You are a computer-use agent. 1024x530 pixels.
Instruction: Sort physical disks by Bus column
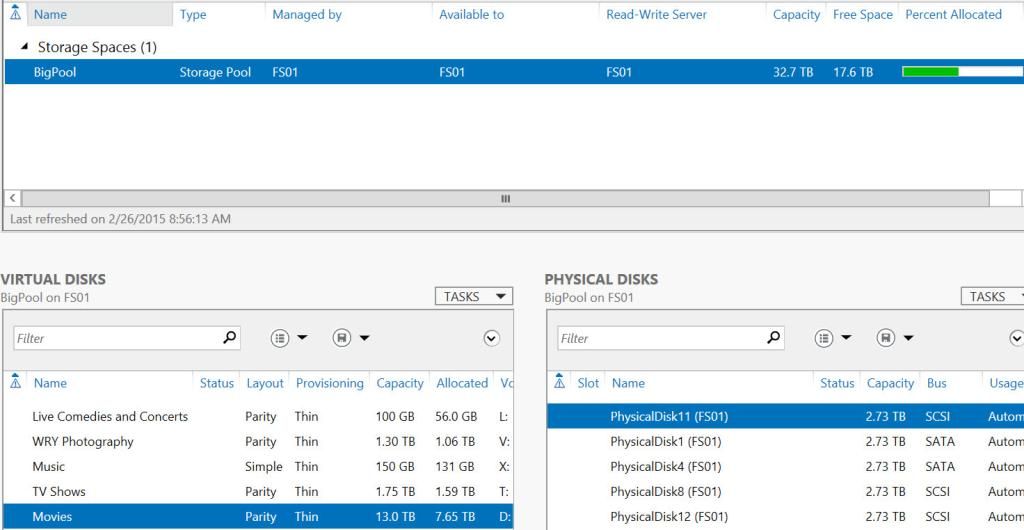point(936,383)
